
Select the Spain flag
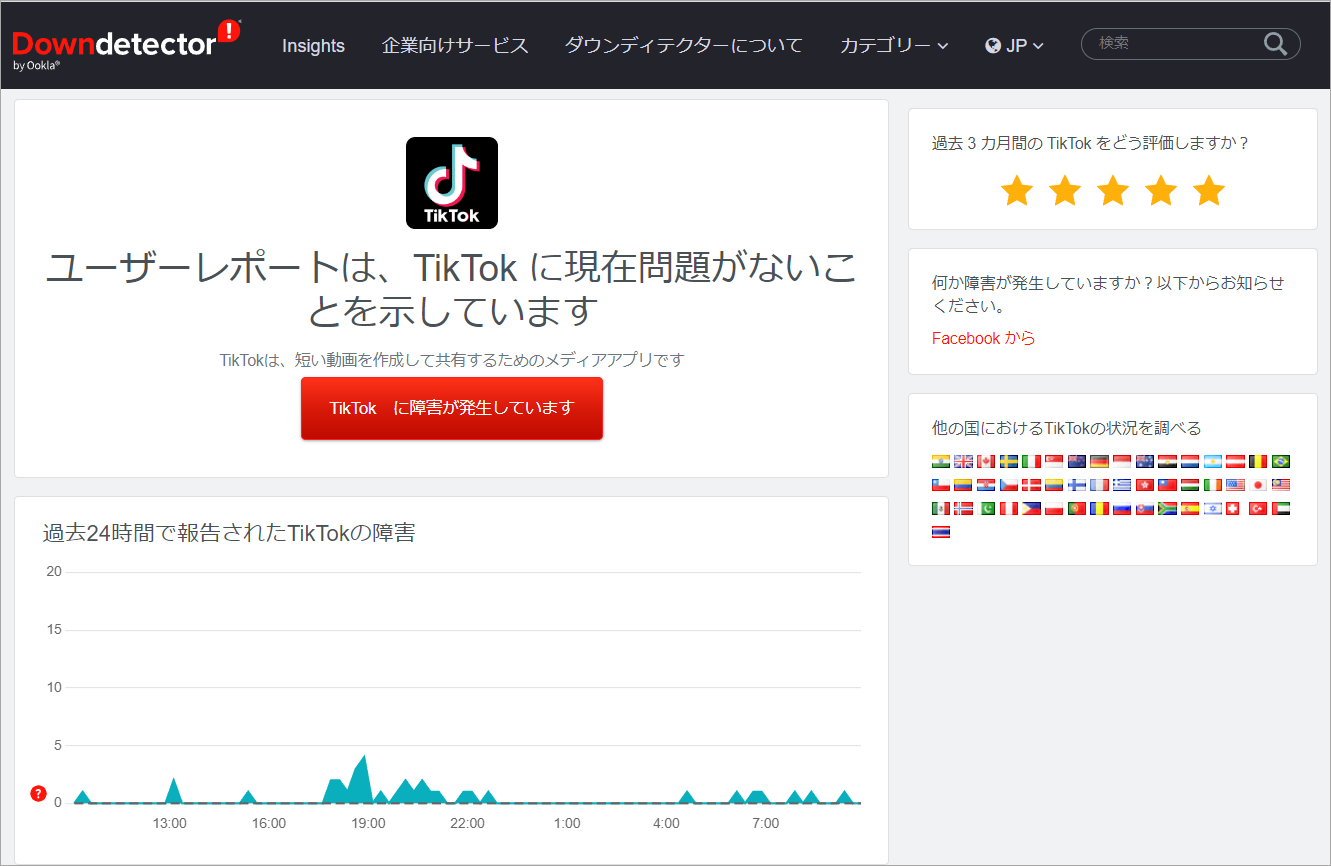[x=1190, y=508]
